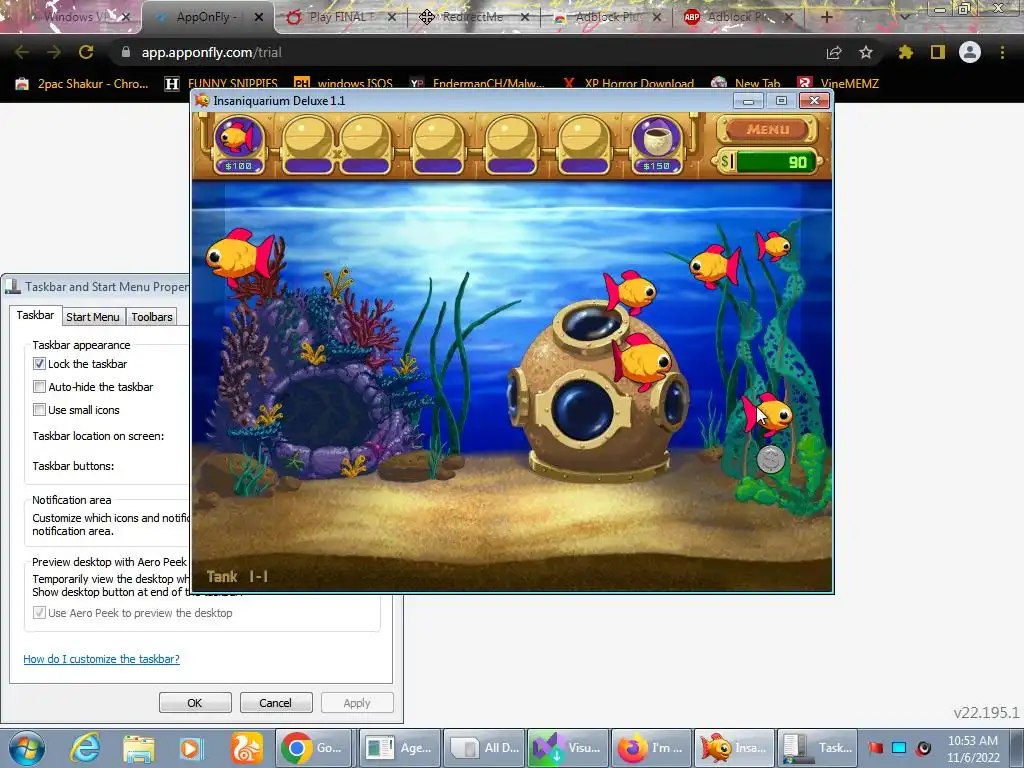Screen dimensions: 1024x768
Task: Open the UC Browser taskbar icon
Action: pos(246,748)
